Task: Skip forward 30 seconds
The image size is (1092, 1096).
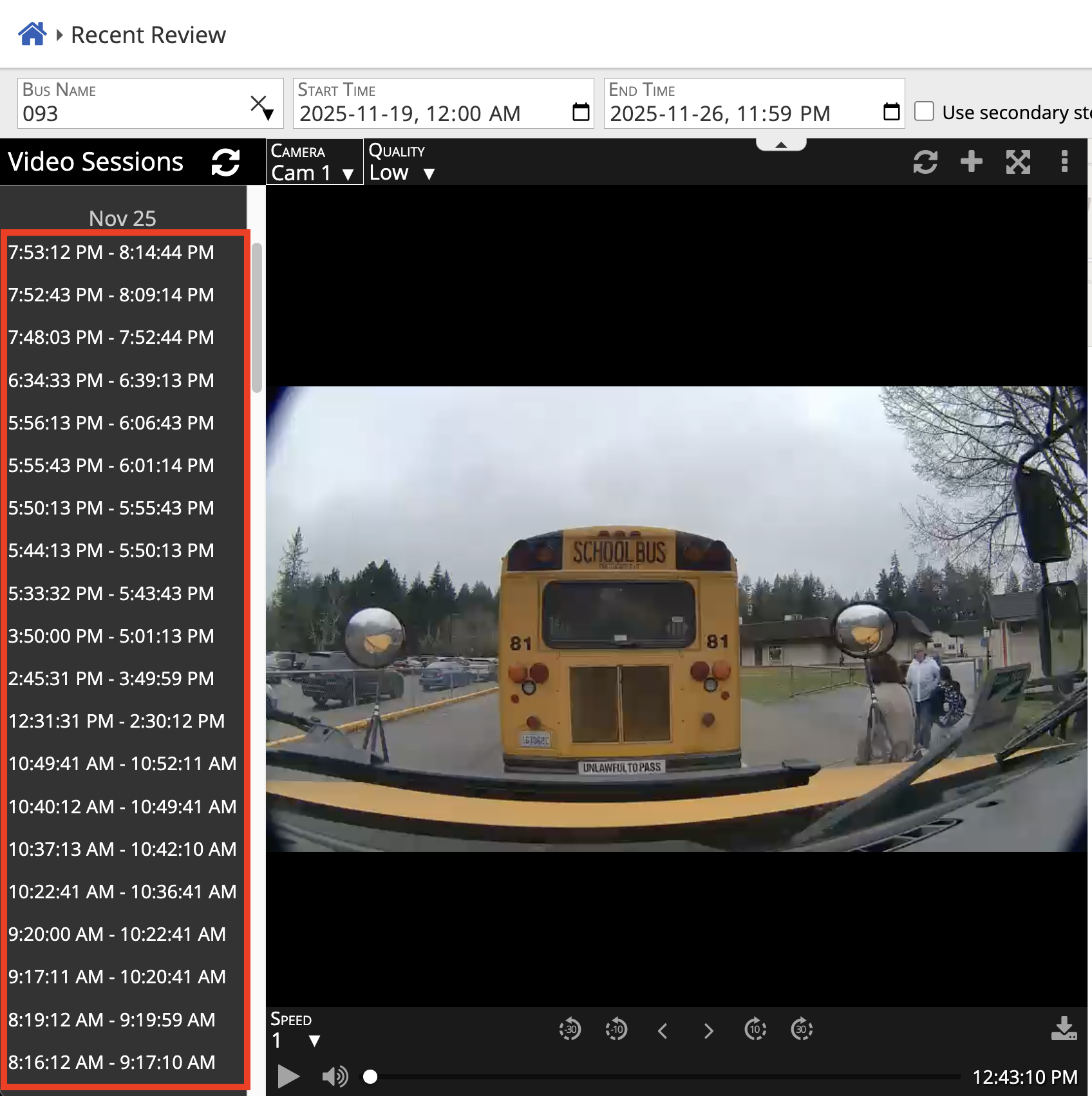Action: click(x=802, y=1029)
